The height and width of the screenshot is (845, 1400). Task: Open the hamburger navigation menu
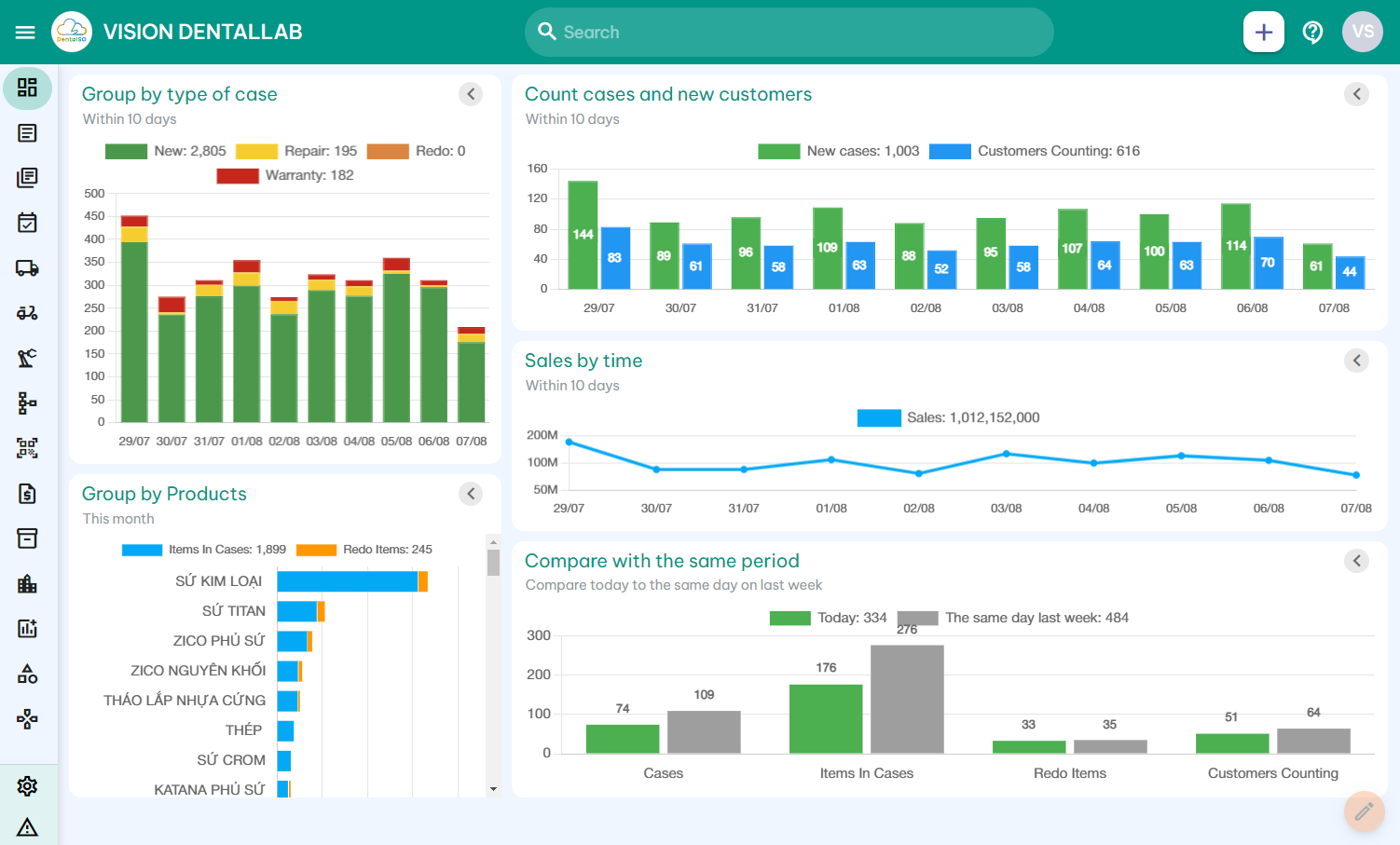pos(25,31)
